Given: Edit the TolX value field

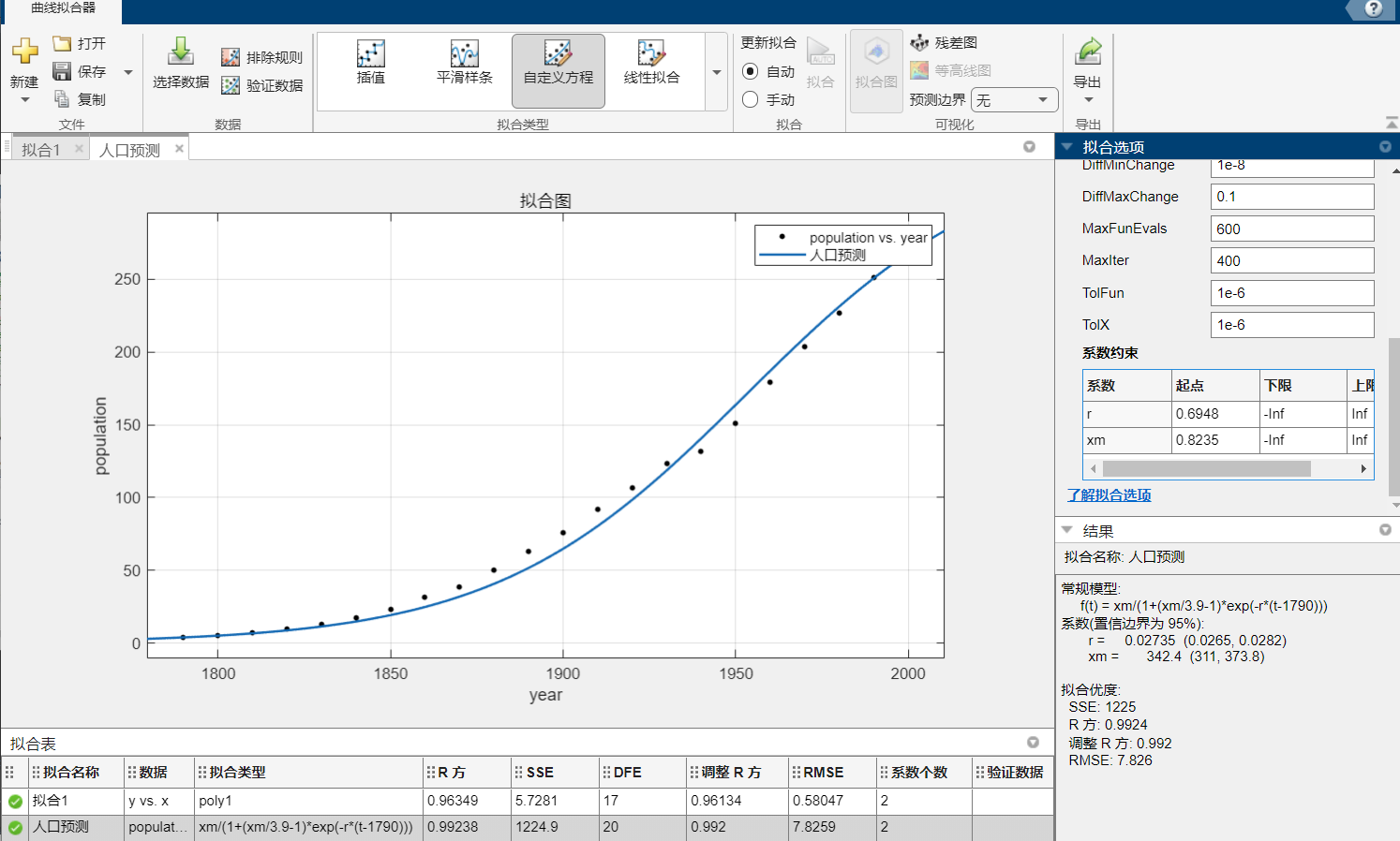Looking at the screenshot, I should pyautogui.click(x=1292, y=325).
